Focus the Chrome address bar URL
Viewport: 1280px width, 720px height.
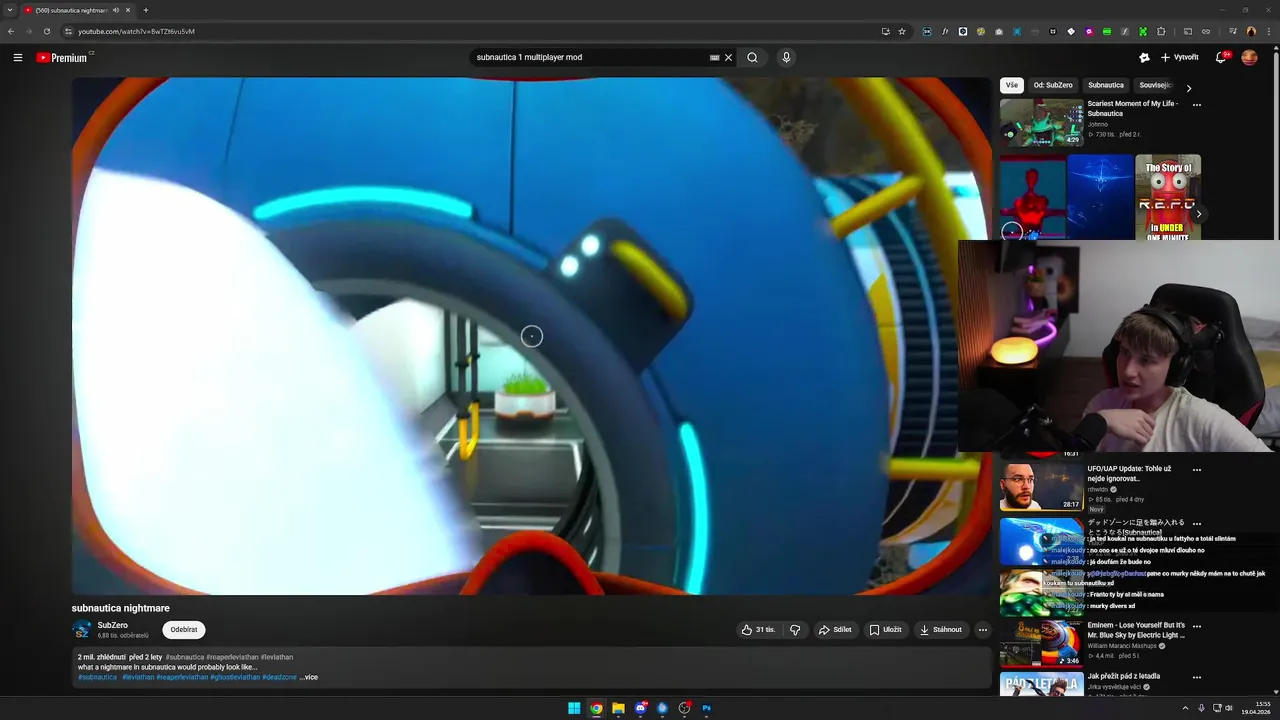click(x=136, y=31)
